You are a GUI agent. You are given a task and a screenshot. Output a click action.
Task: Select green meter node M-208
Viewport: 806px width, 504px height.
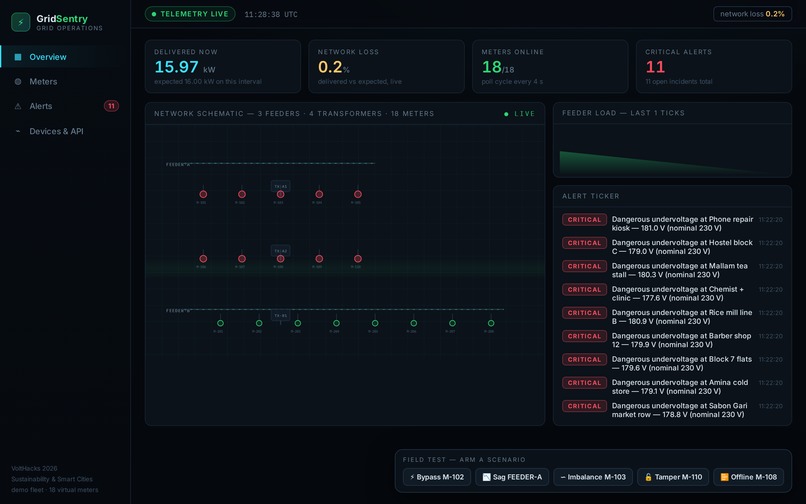coord(491,323)
